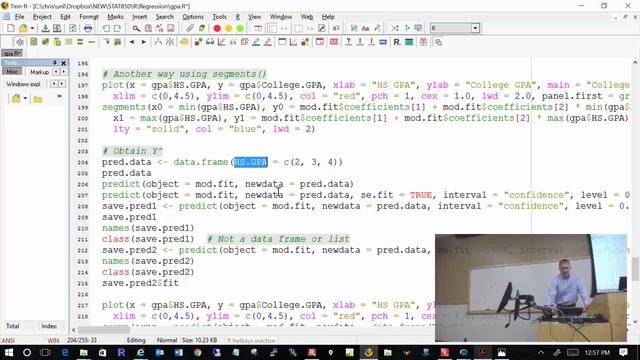Screen dimensions: 640x360
Task: Click the Windows Start button
Action: point(8,352)
